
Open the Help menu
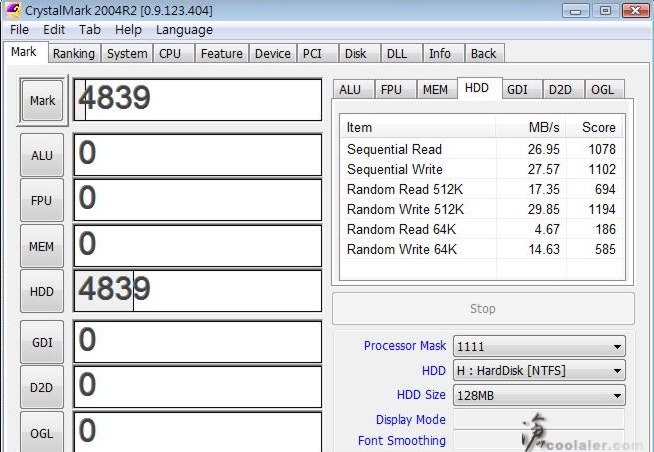pos(128,30)
